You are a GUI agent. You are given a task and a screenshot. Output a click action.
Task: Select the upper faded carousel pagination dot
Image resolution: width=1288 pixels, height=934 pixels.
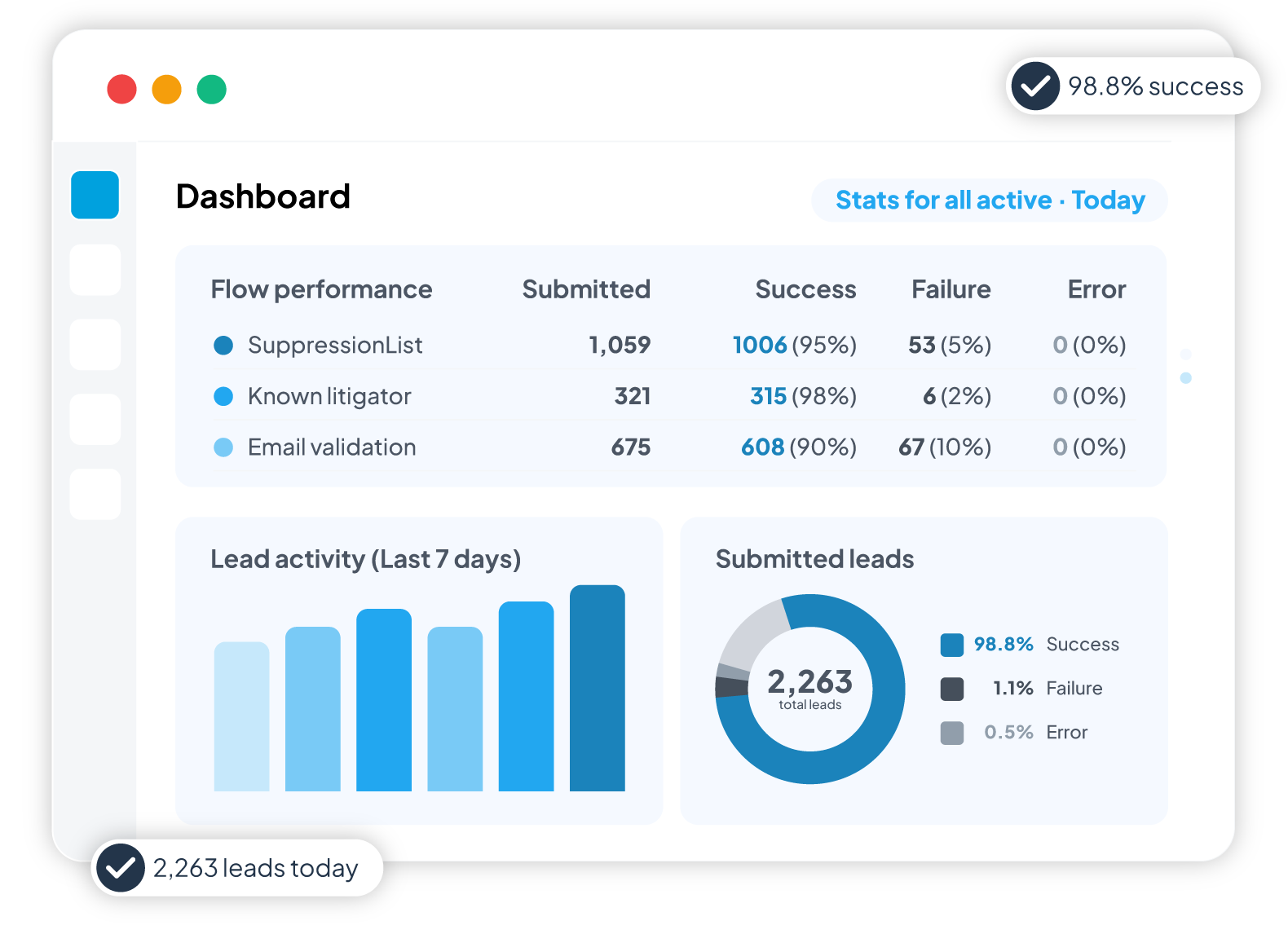(x=1185, y=355)
